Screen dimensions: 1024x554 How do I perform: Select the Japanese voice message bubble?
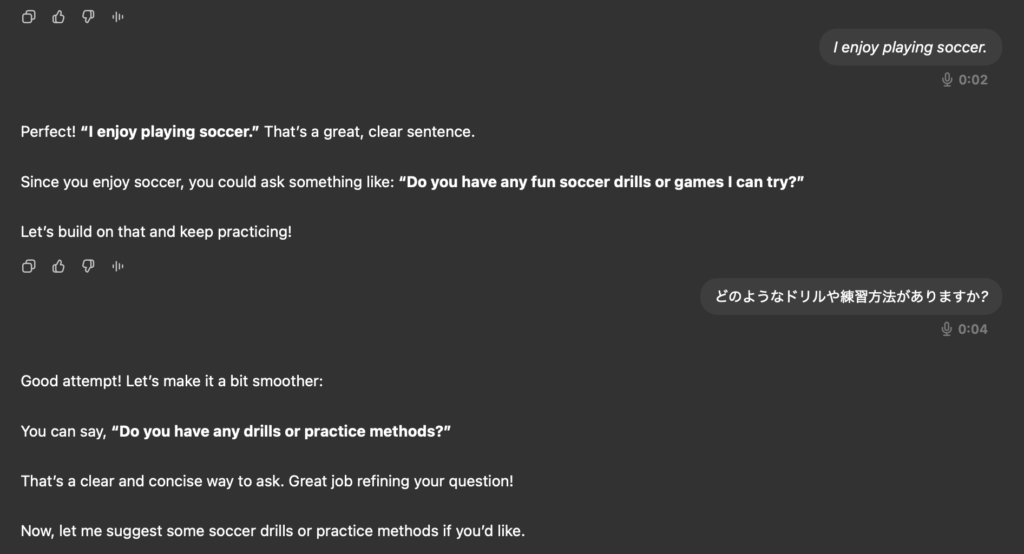[851, 297]
